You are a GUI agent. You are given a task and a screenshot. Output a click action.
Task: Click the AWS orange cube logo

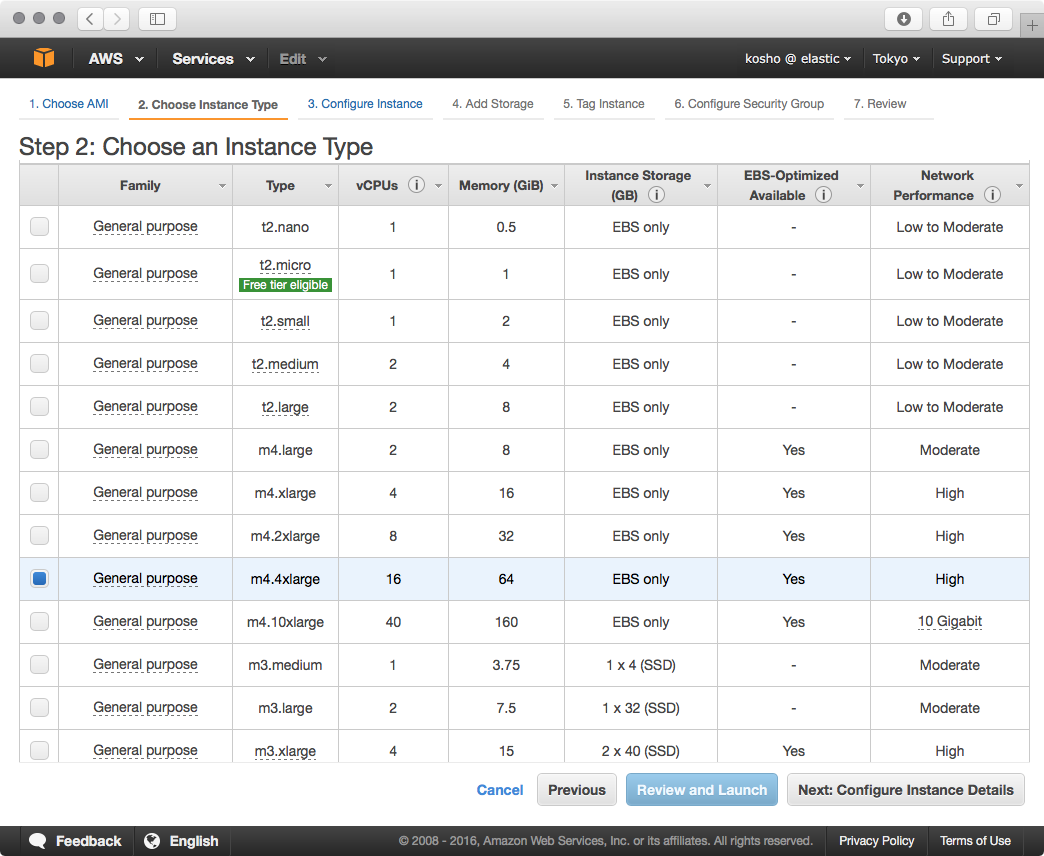(x=44, y=59)
